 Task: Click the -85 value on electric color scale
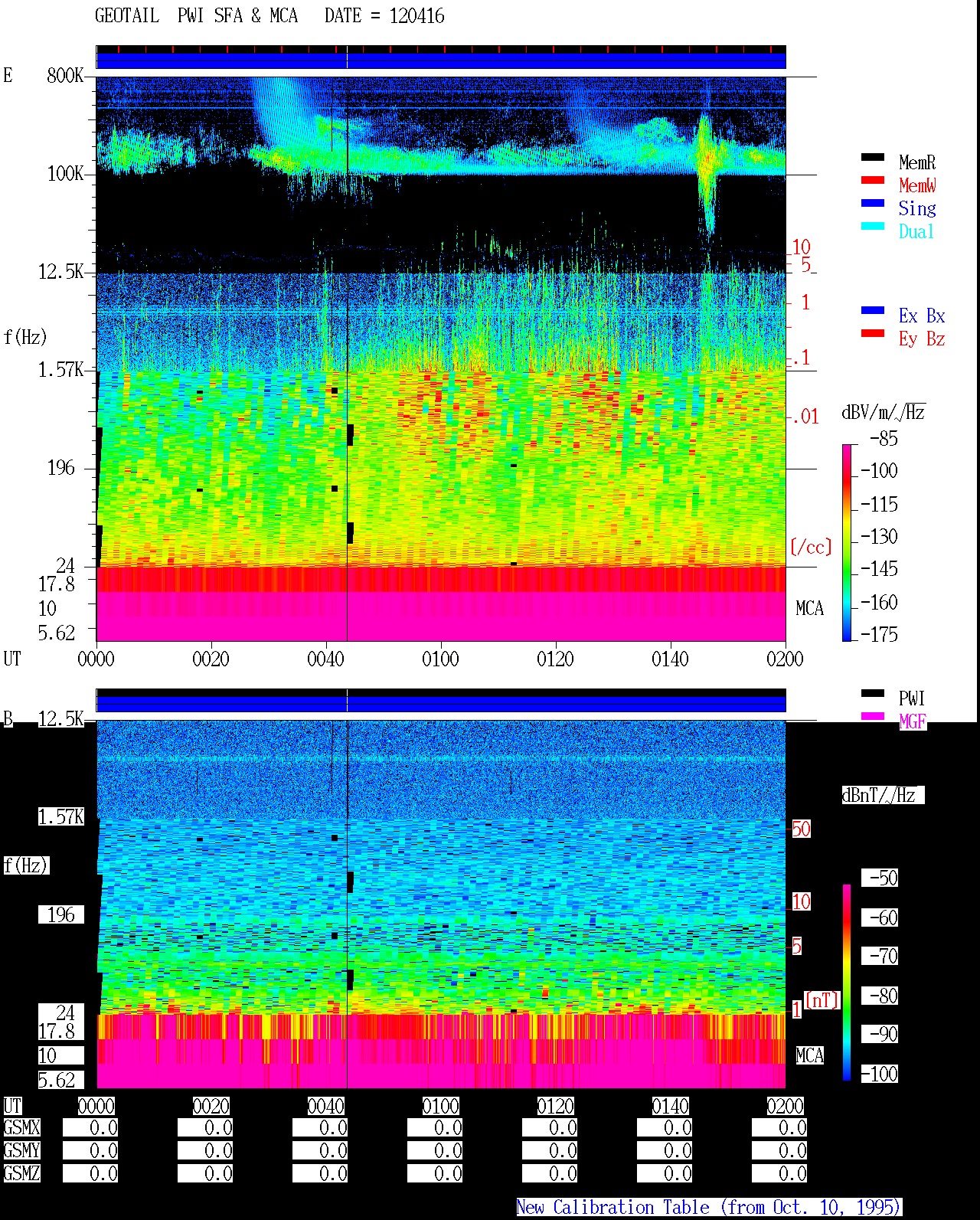point(884,439)
